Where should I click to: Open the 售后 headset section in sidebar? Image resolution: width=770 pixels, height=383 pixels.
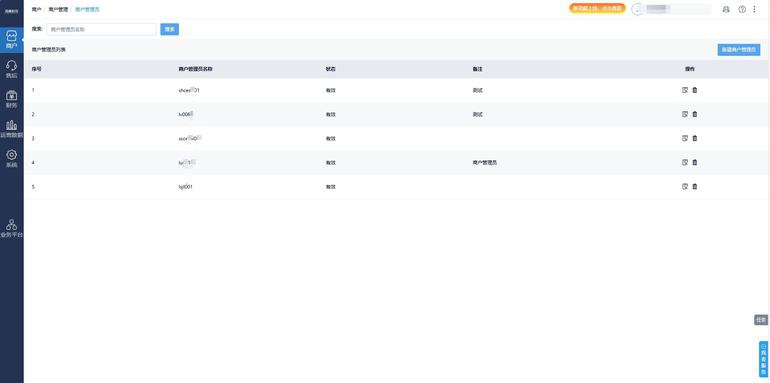(x=11, y=70)
